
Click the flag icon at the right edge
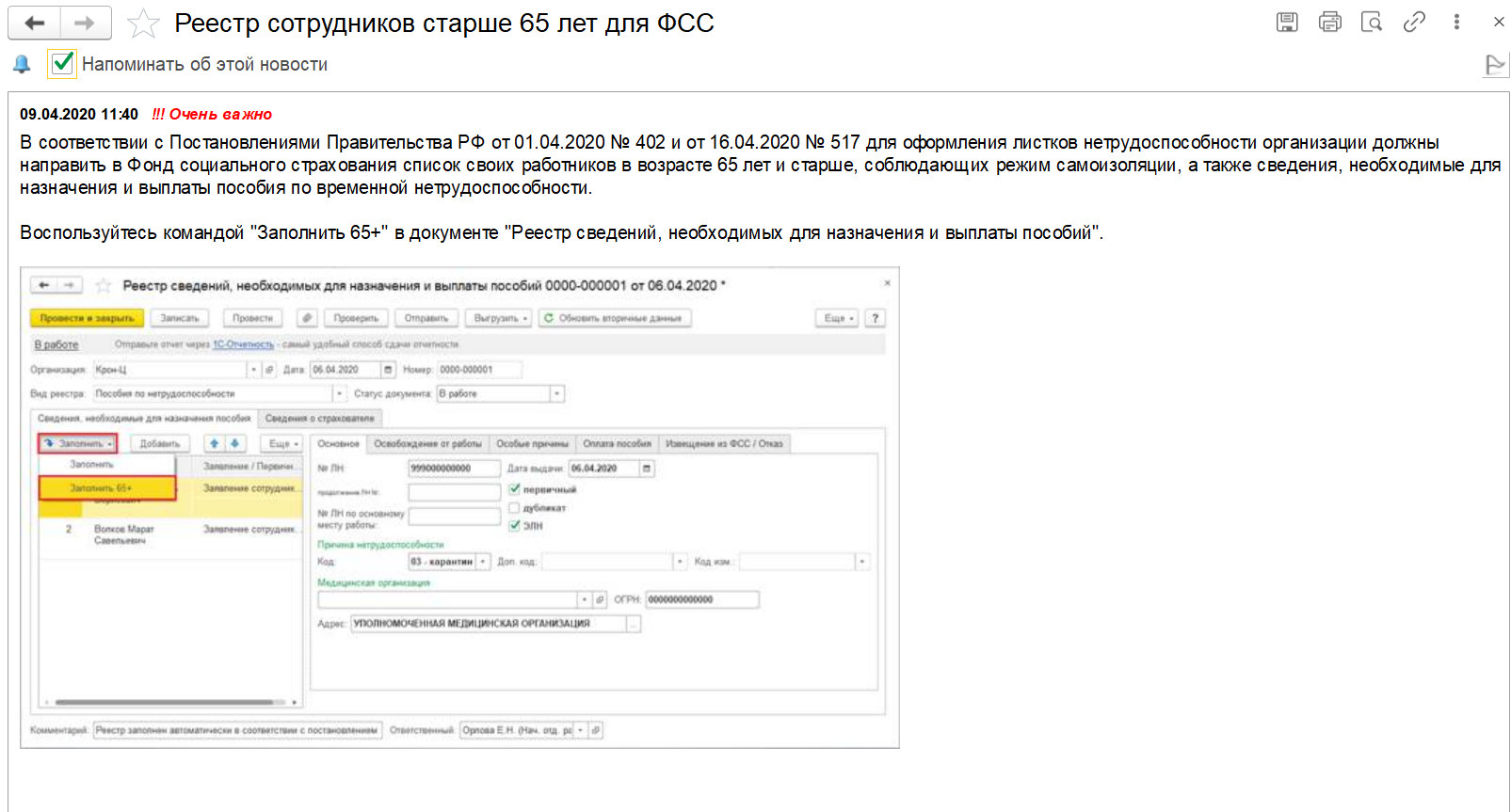(1495, 65)
